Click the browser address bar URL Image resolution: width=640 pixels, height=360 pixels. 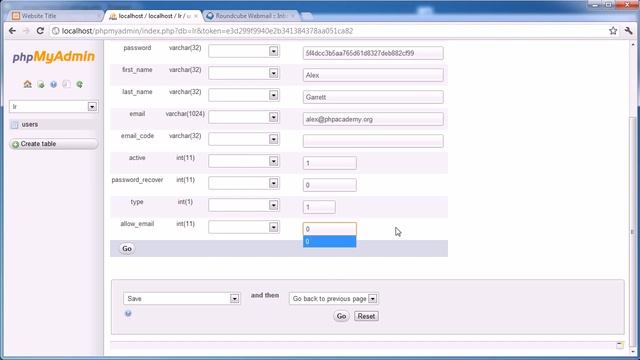[207, 31]
